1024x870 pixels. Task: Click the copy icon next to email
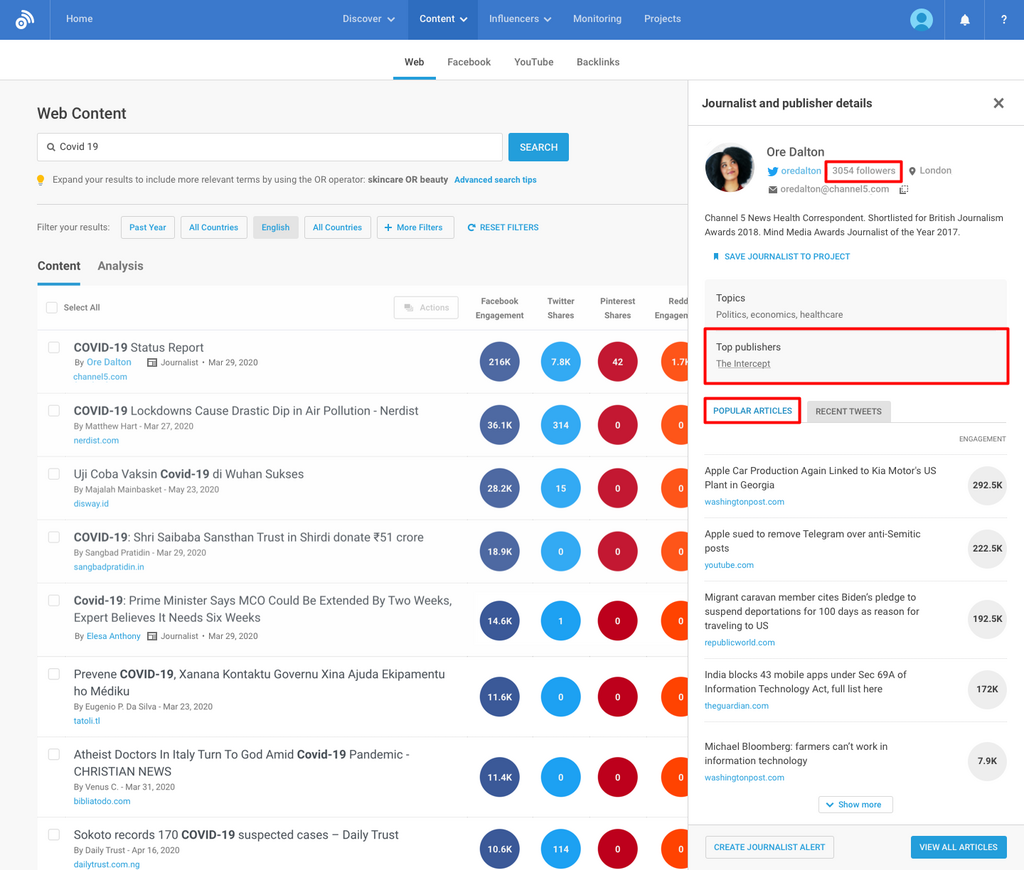click(x=903, y=189)
